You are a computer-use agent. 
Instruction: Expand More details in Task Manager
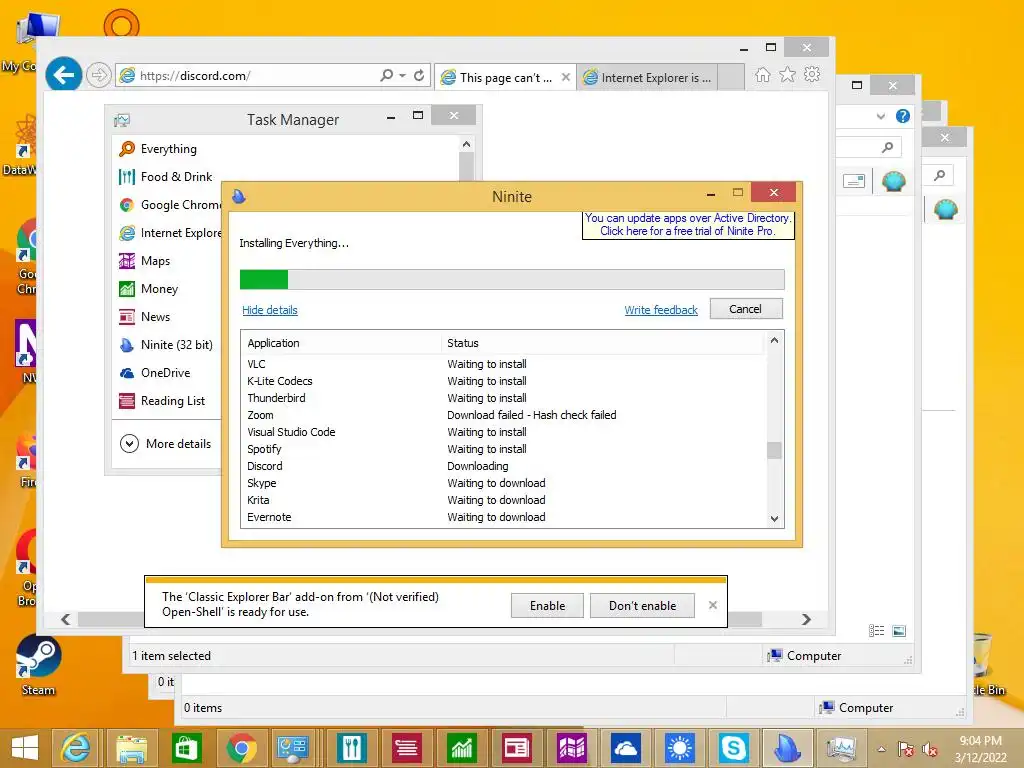tap(166, 444)
